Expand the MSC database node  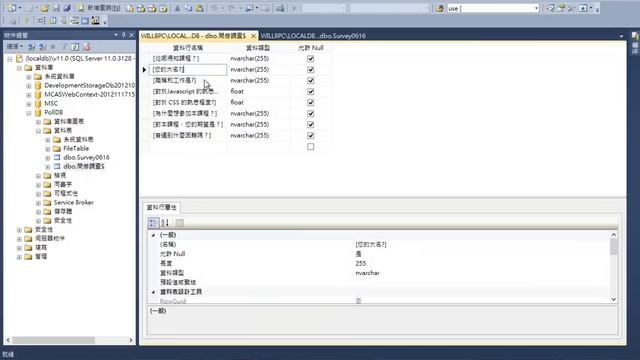coord(29,104)
